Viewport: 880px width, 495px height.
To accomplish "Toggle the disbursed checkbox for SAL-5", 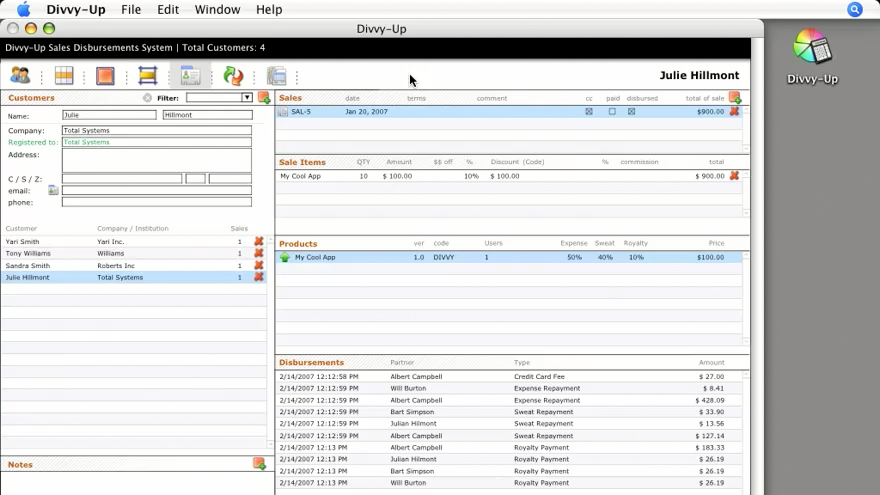I will point(631,112).
